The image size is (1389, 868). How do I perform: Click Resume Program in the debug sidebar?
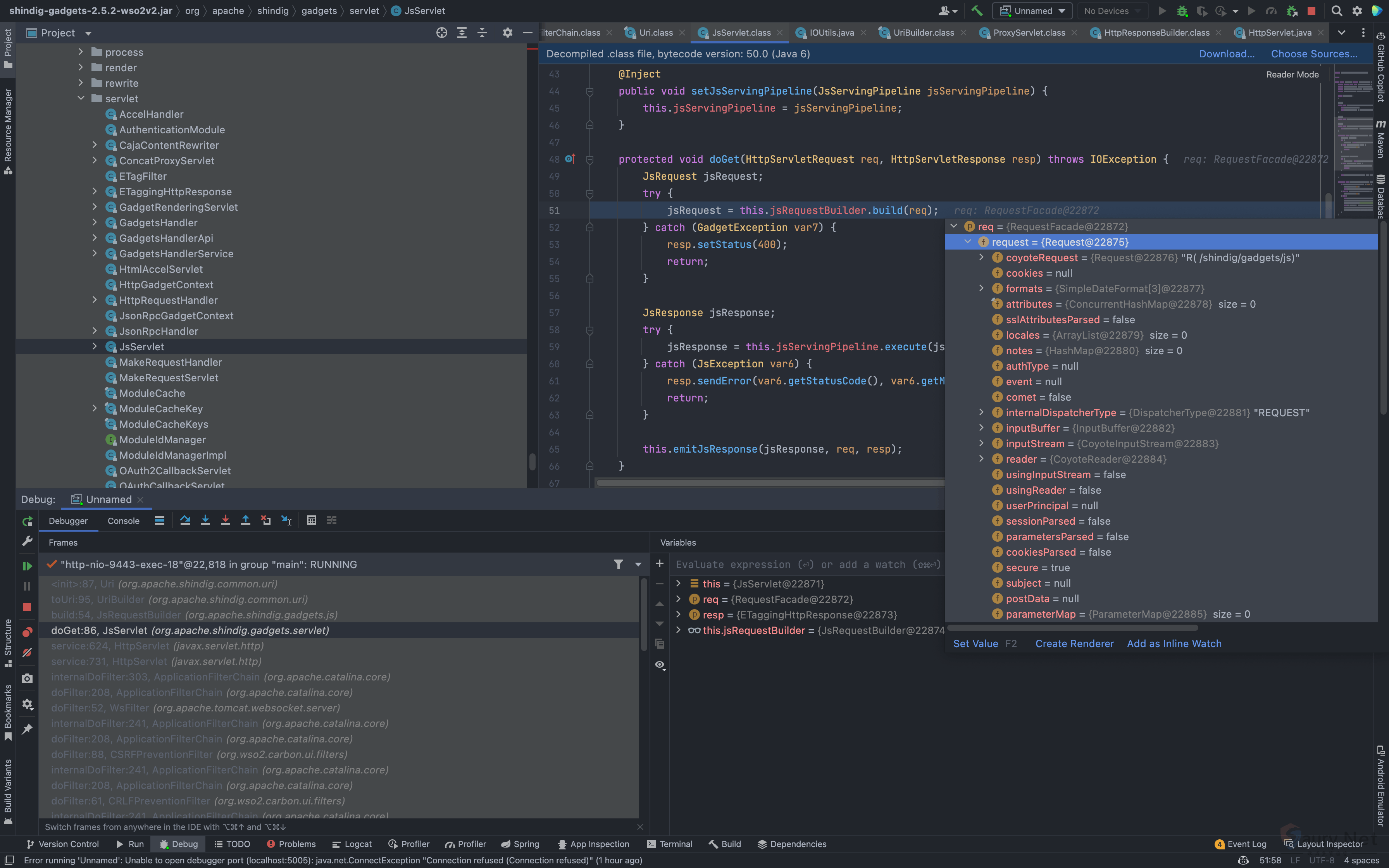coord(27,566)
